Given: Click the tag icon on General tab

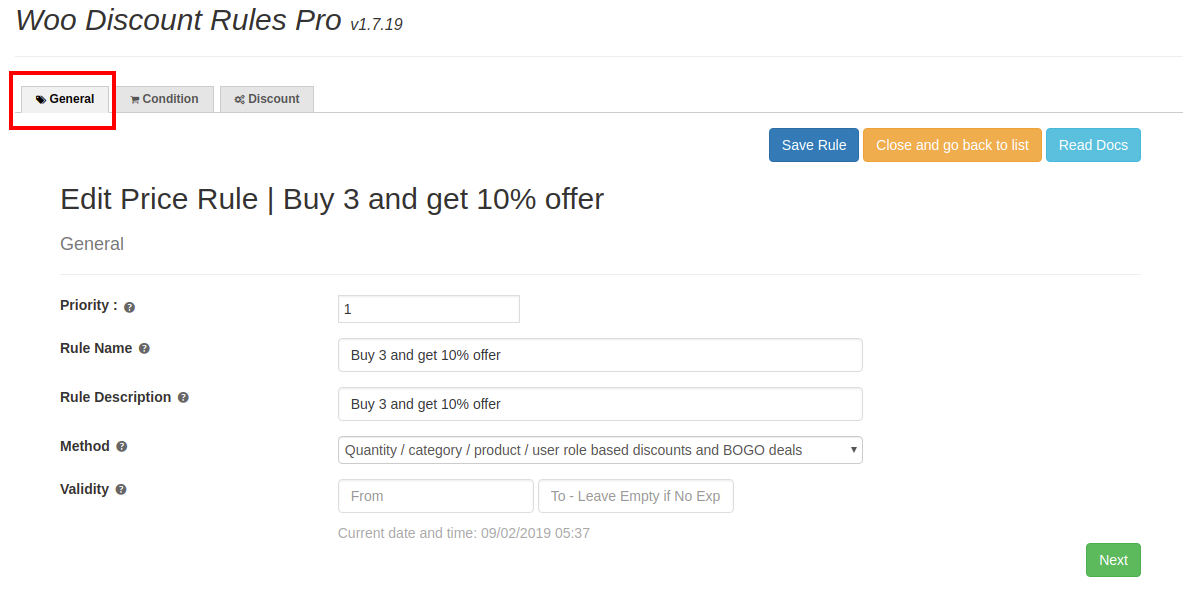Looking at the screenshot, I should tap(41, 100).
